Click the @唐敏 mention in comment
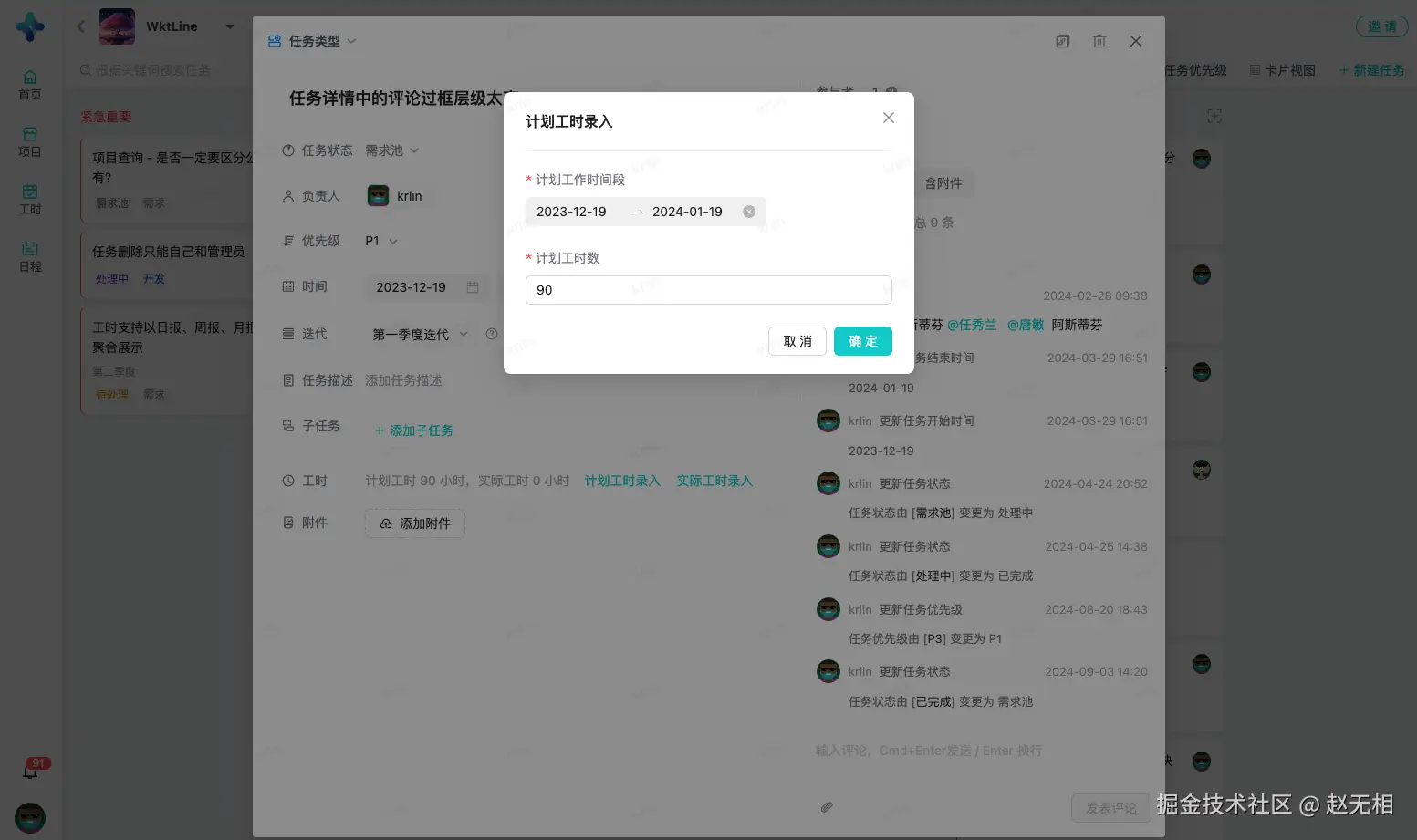 pyautogui.click(x=1026, y=325)
